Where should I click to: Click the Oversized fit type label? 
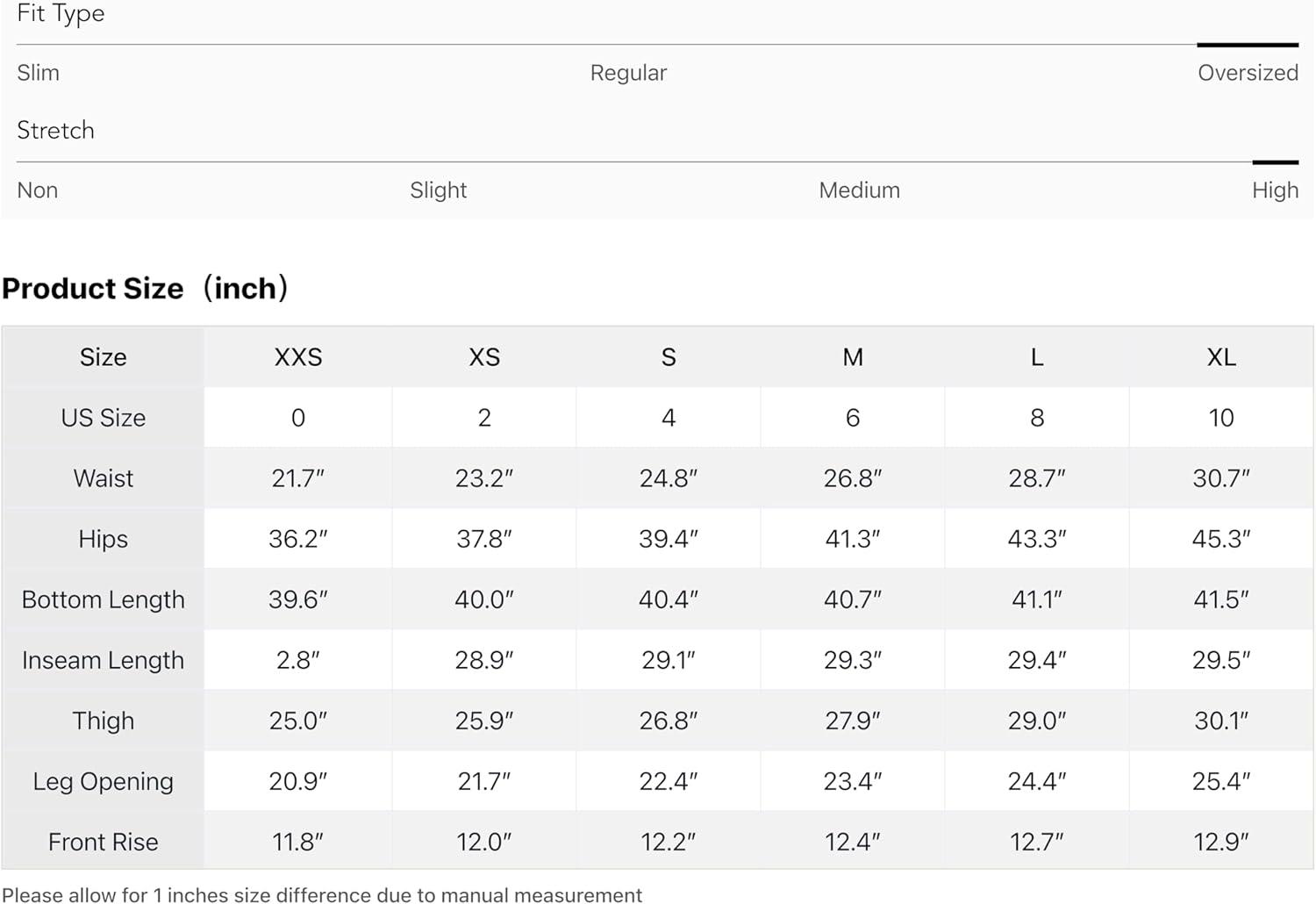coord(1248,73)
